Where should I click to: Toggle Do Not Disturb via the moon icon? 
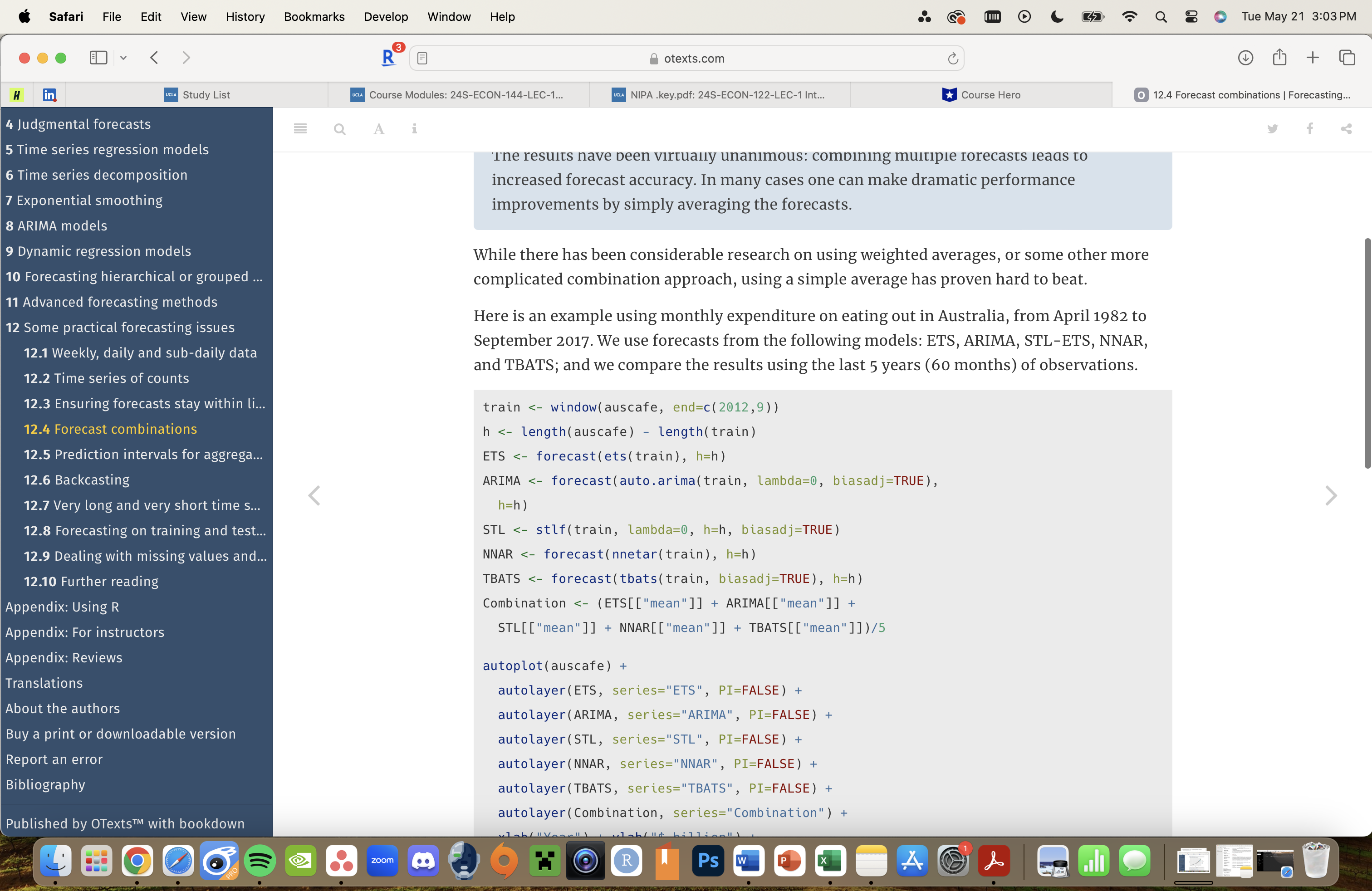pyautogui.click(x=1056, y=17)
